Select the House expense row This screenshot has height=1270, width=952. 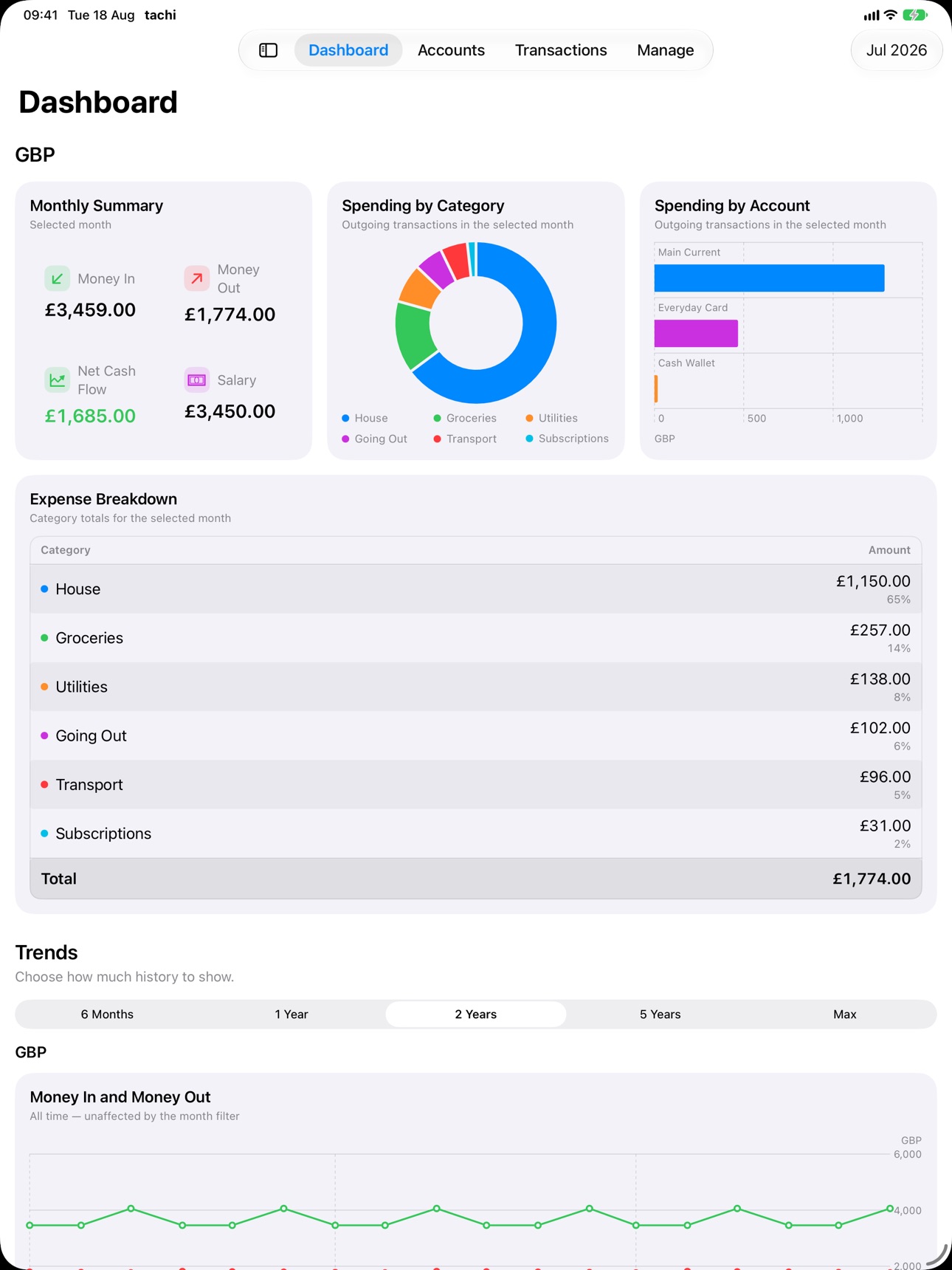pos(476,589)
